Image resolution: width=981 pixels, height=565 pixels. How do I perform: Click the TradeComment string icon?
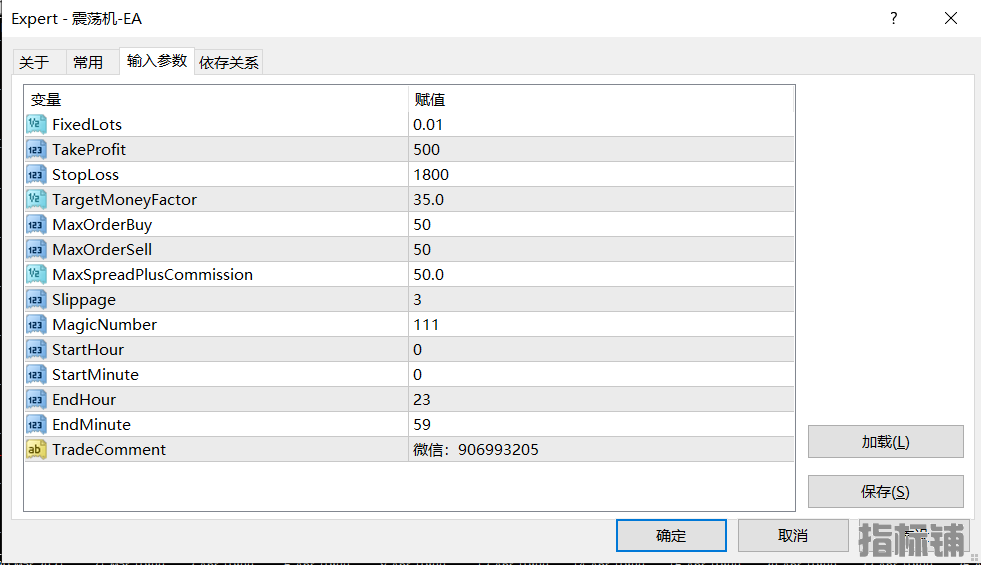(x=36, y=449)
